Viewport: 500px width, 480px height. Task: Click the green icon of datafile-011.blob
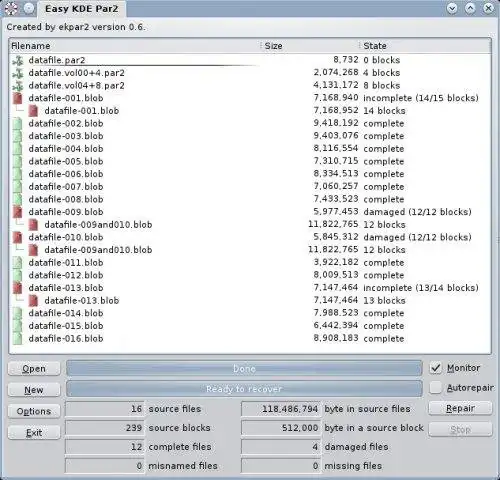[x=18, y=263]
